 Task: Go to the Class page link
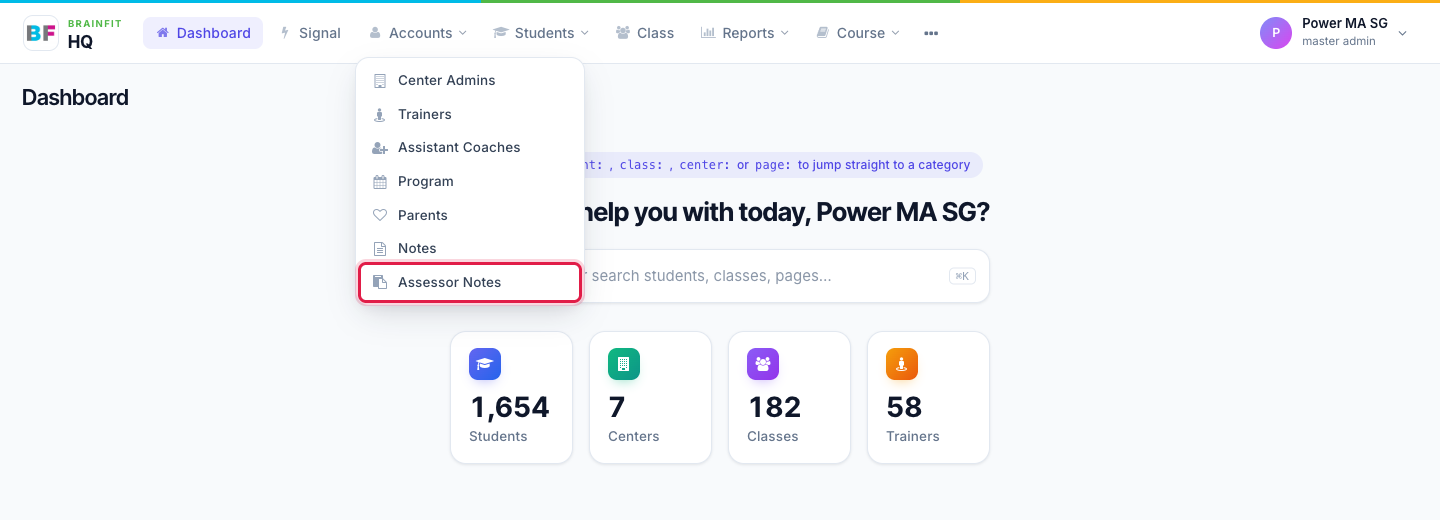[645, 33]
